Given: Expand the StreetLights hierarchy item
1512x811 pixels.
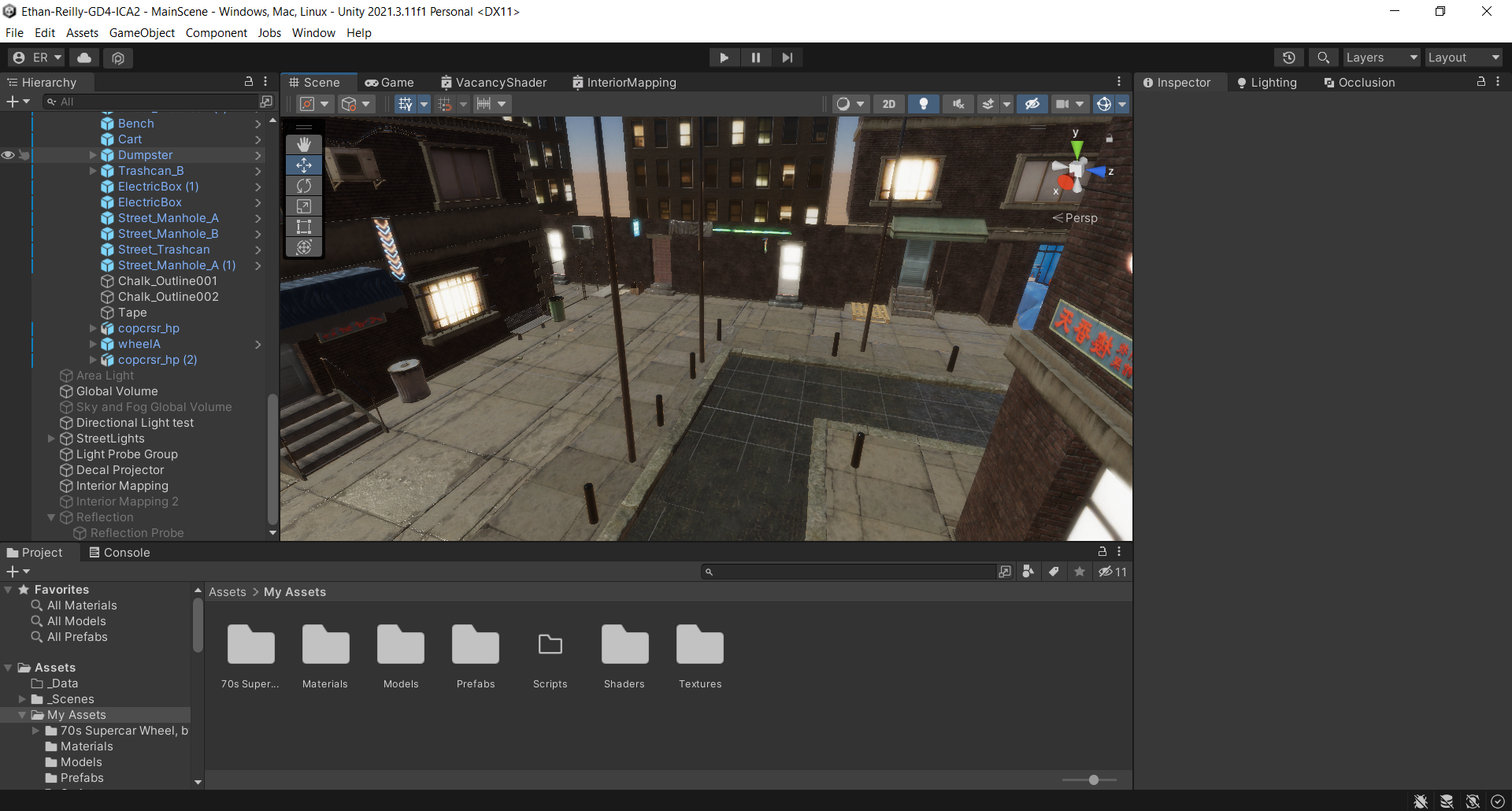Looking at the screenshot, I should click(51, 439).
